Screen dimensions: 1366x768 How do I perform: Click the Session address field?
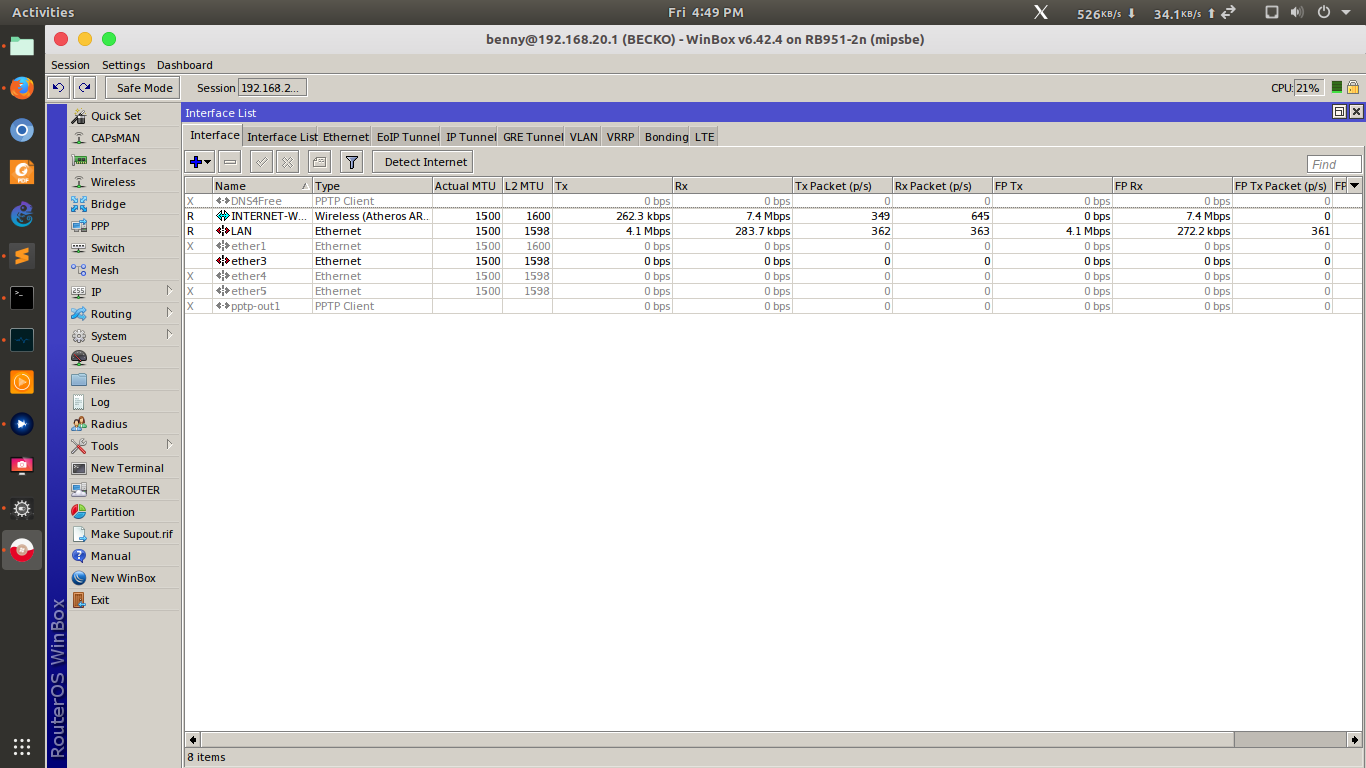[272, 88]
